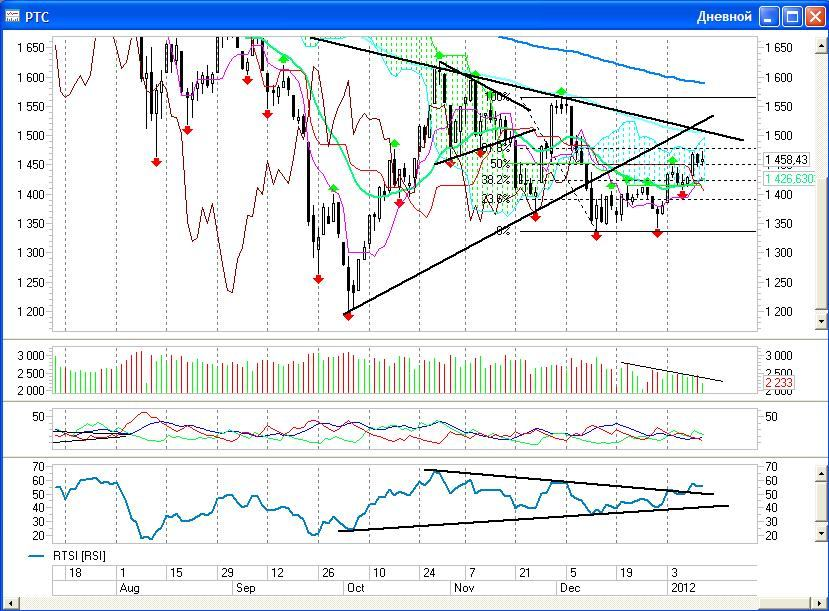The width and height of the screenshot is (829, 611).
Task: Click the "2012" year label on the time axis
Action: (x=683, y=588)
